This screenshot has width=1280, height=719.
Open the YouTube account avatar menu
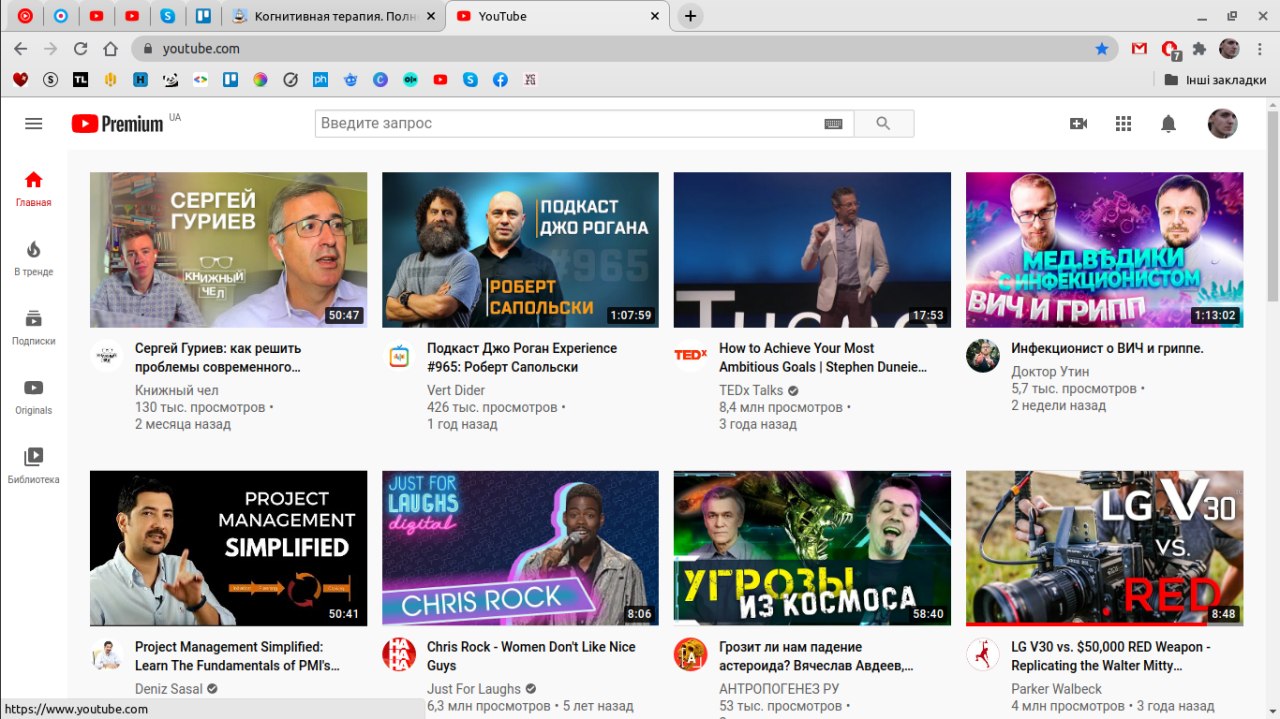[1222, 123]
